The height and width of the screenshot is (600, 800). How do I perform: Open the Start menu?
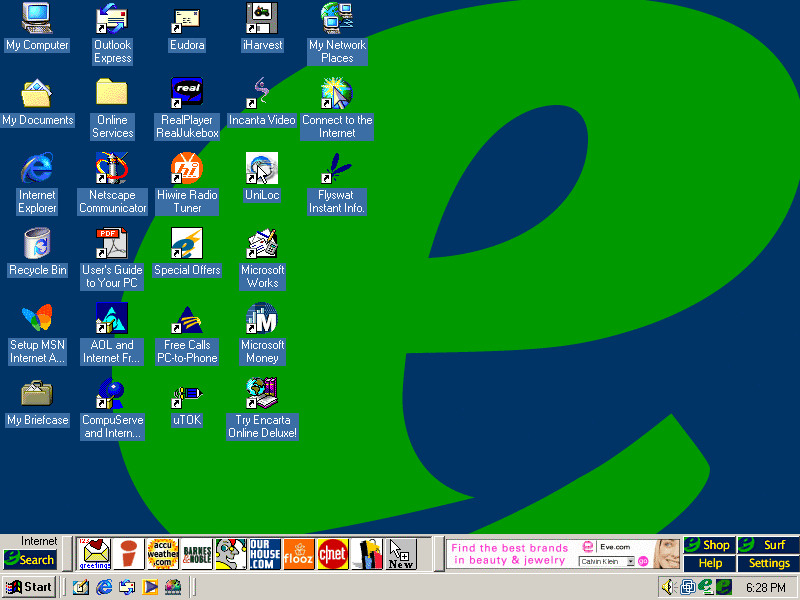[29, 587]
